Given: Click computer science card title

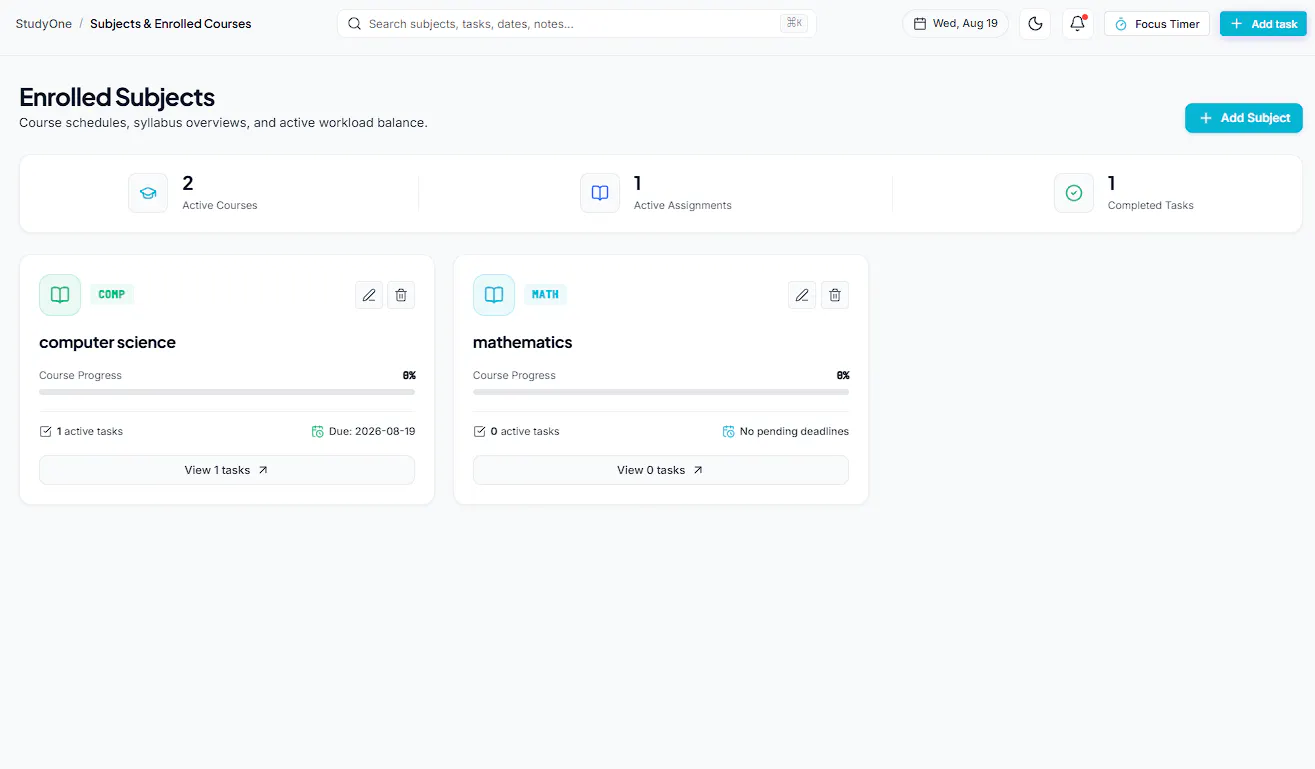Looking at the screenshot, I should pyautogui.click(x=107, y=342).
